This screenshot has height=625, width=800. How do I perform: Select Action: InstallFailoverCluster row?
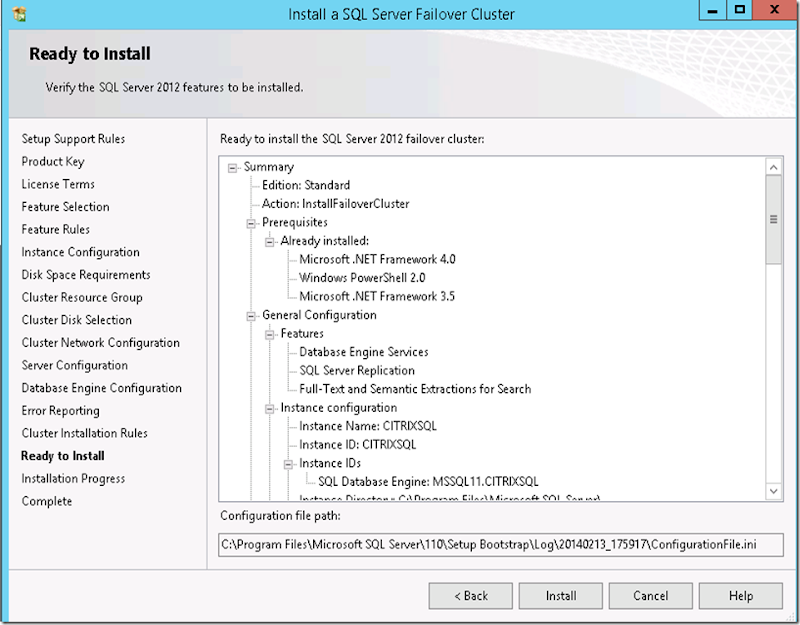tap(335, 204)
